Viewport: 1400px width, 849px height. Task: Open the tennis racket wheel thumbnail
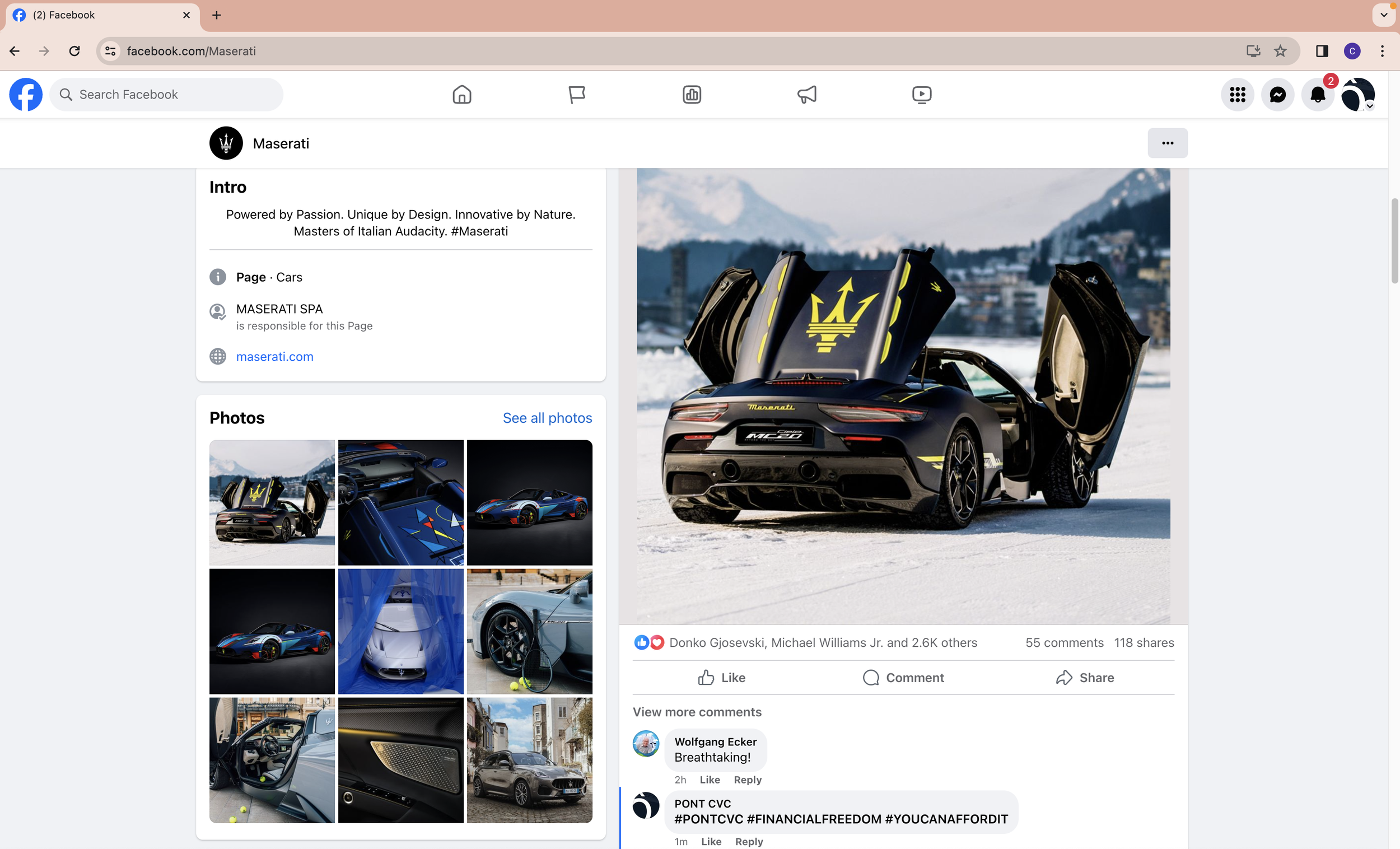(x=530, y=631)
